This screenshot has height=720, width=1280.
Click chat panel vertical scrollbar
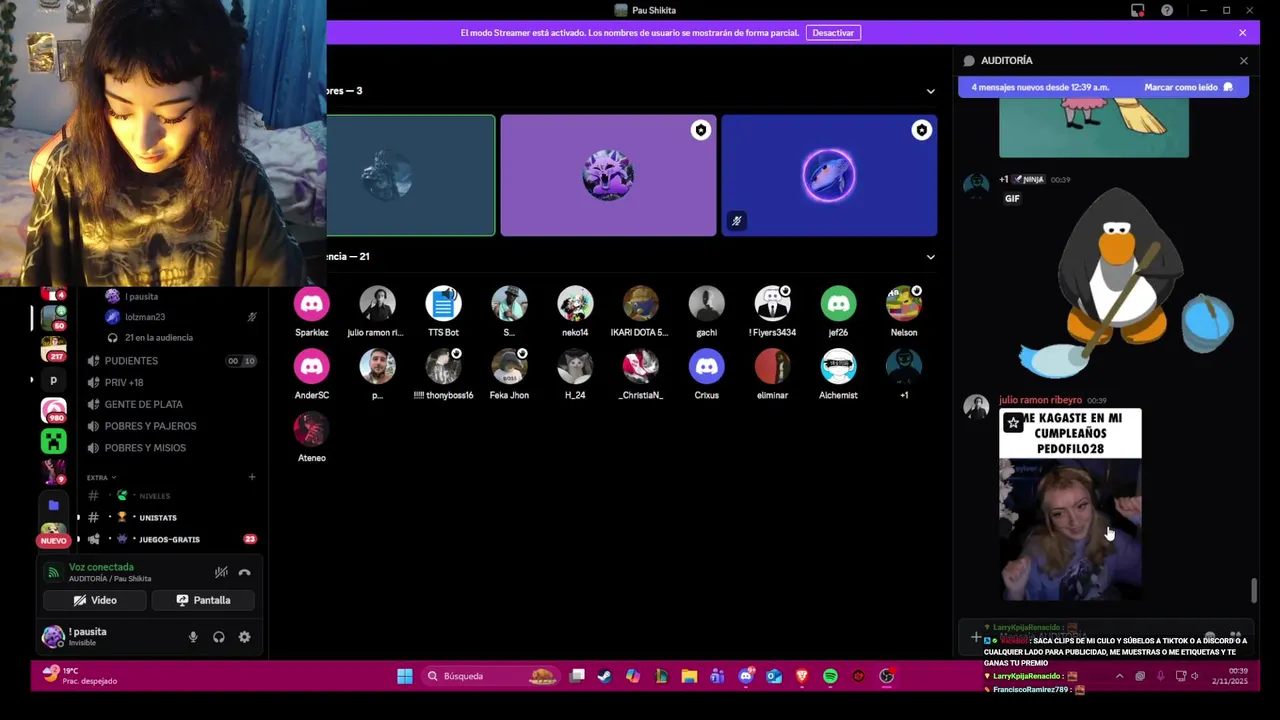point(1253,591)
